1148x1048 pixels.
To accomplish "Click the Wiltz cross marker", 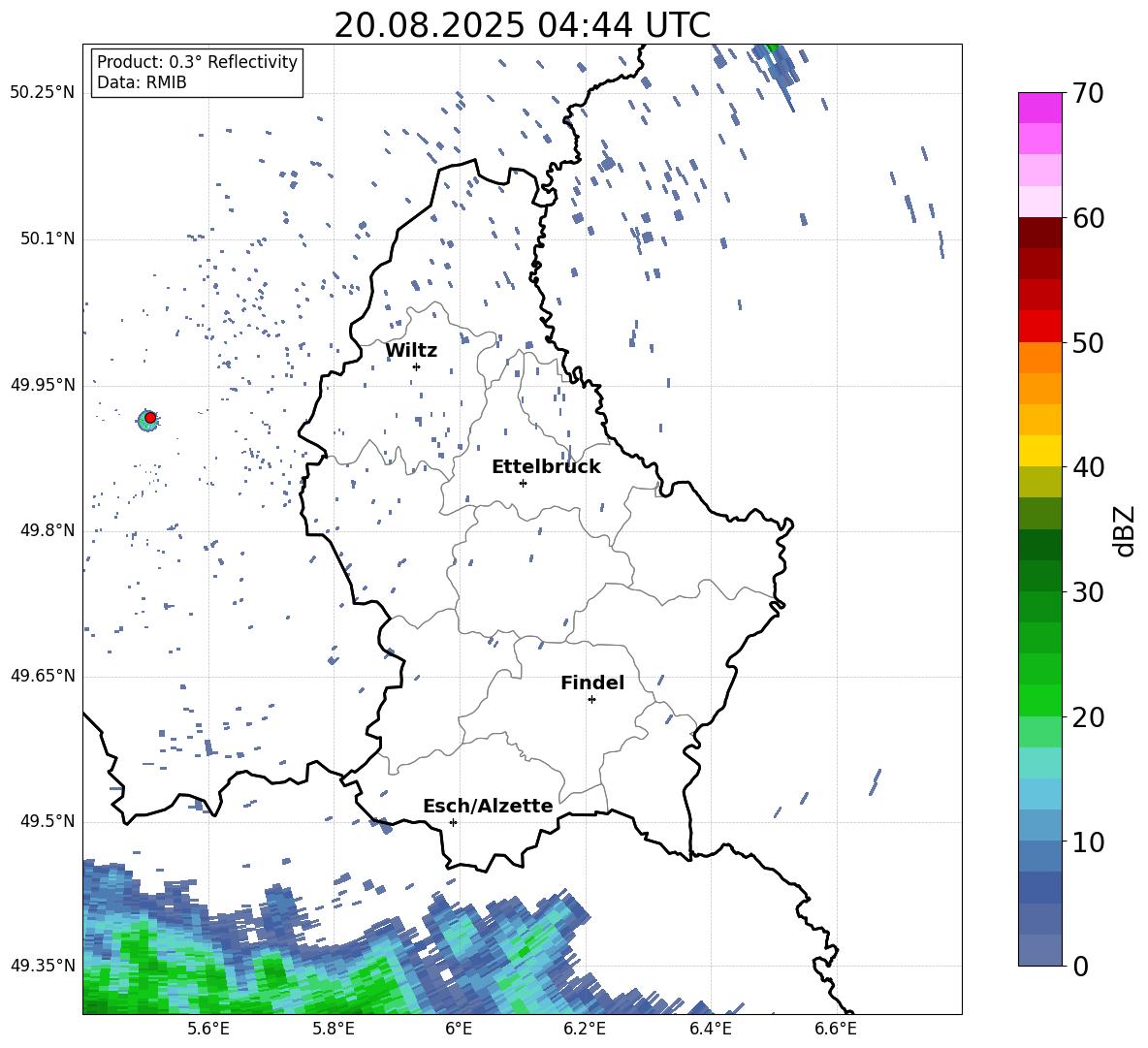I will point(416,366).
